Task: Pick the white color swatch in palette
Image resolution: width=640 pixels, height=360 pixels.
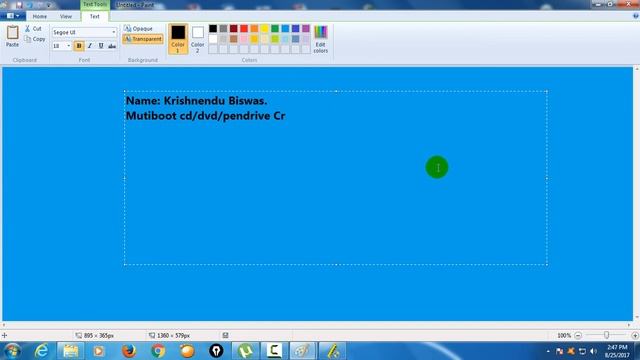Action: [x=213, y=39]
